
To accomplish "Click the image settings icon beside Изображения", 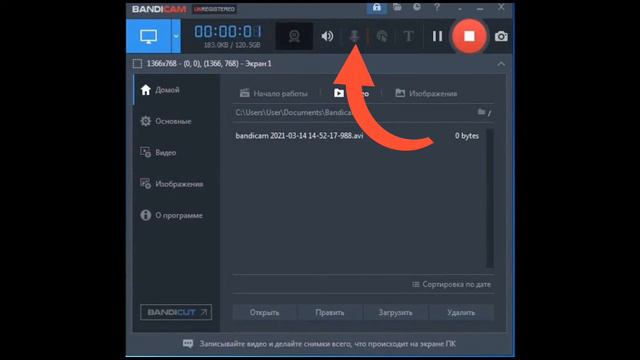I will 146,184.
